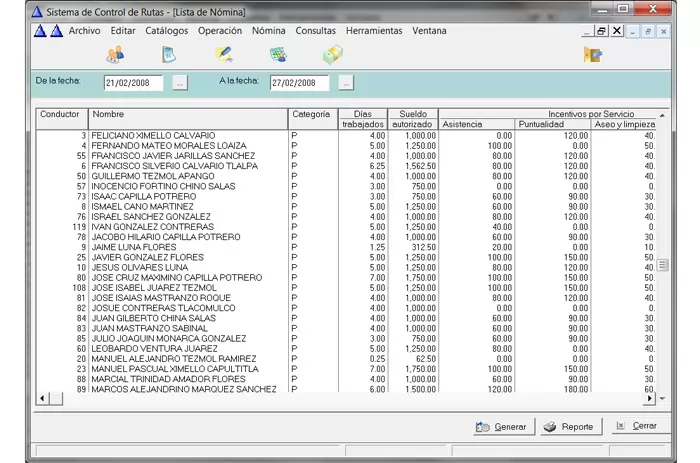
Task: Open the money payroll toolbar icon
Action: [333, 55]
